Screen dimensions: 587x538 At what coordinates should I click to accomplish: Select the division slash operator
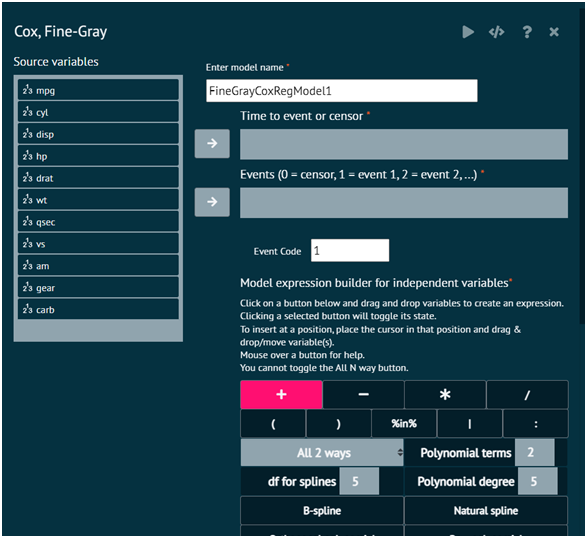[527, 395]
